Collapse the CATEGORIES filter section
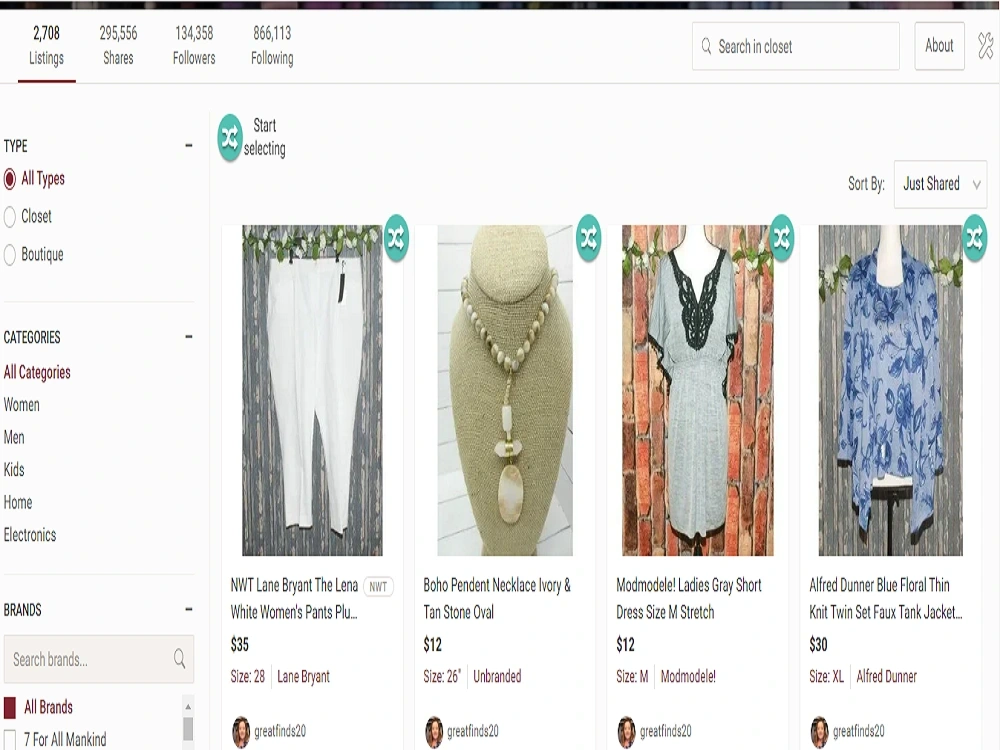The image size is (1000, 750). pos(188,337)
